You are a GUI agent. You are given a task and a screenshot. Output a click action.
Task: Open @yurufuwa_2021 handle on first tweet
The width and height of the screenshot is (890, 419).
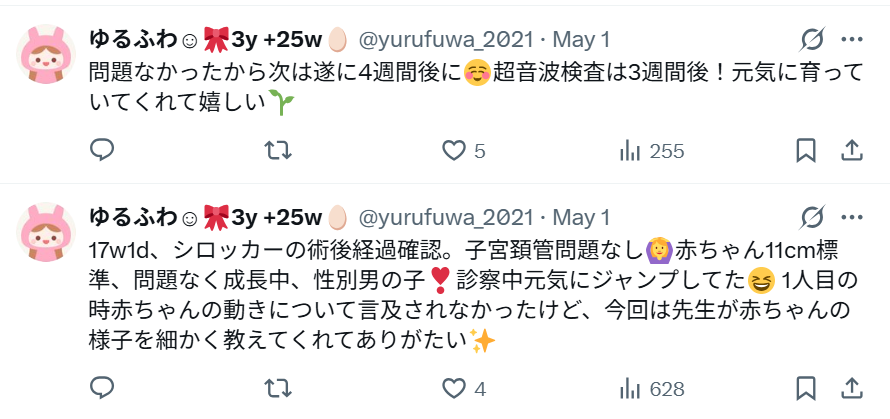[446, 40]
